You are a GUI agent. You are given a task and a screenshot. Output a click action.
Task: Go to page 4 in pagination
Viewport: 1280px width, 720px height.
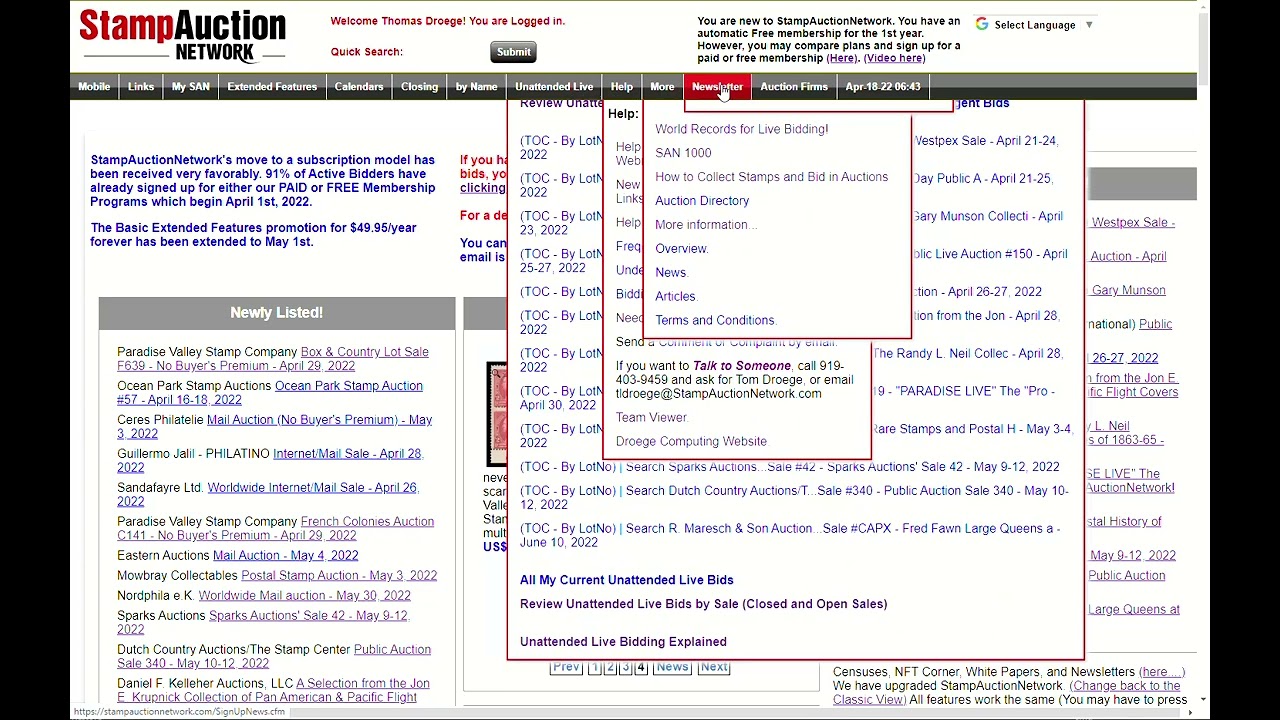point(641,668)
